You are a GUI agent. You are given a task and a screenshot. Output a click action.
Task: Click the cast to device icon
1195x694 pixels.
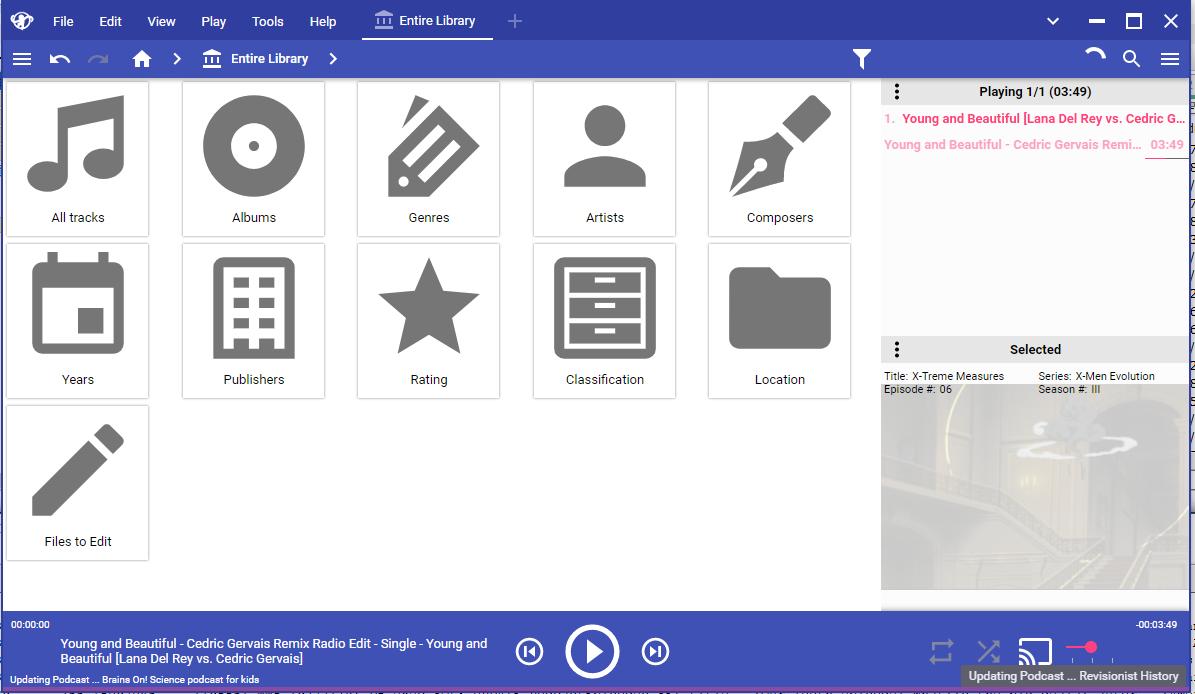coord(1035,651)
